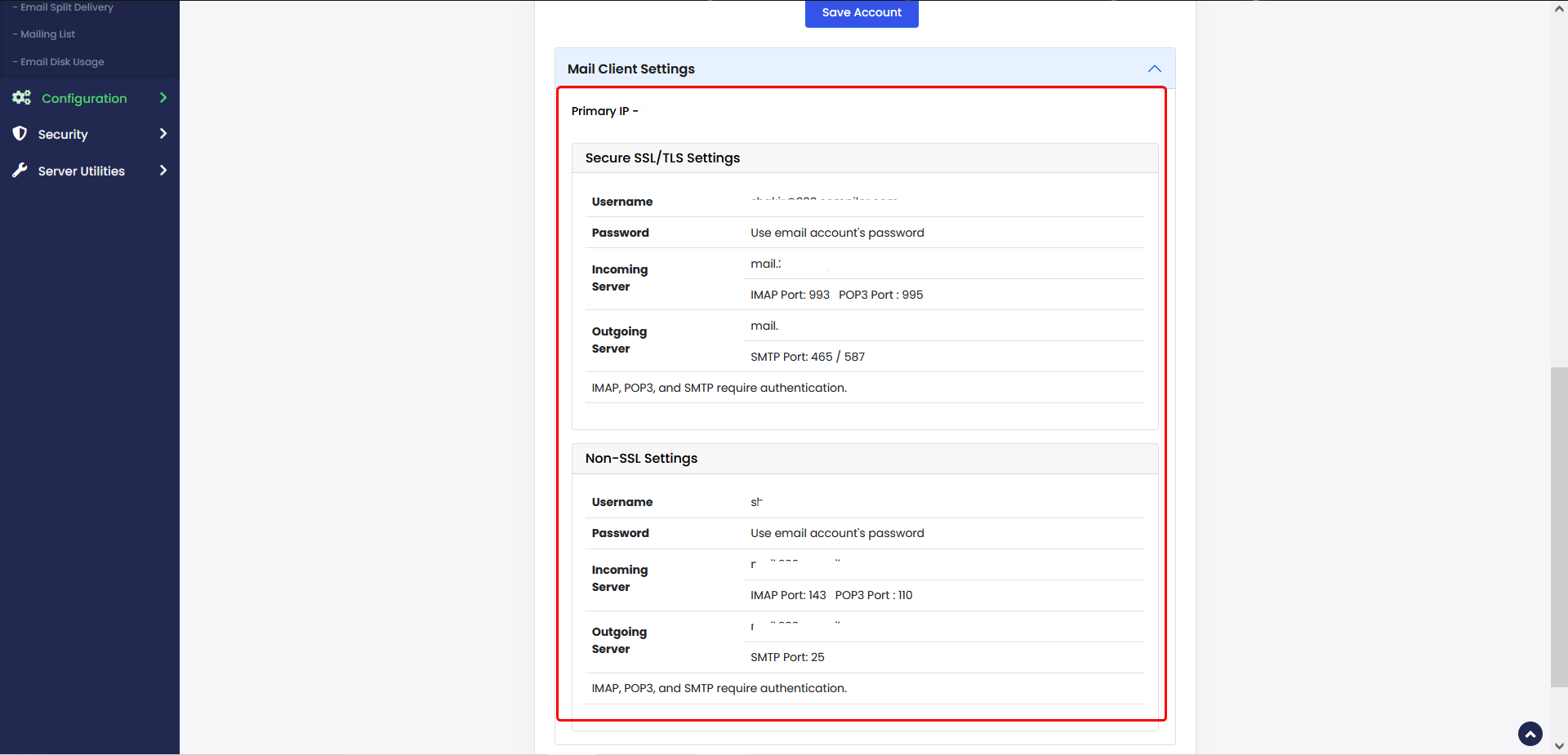This screenshot has width=1568, height=755.
Task: Click SSL section Username label
Action: (622, 202)
